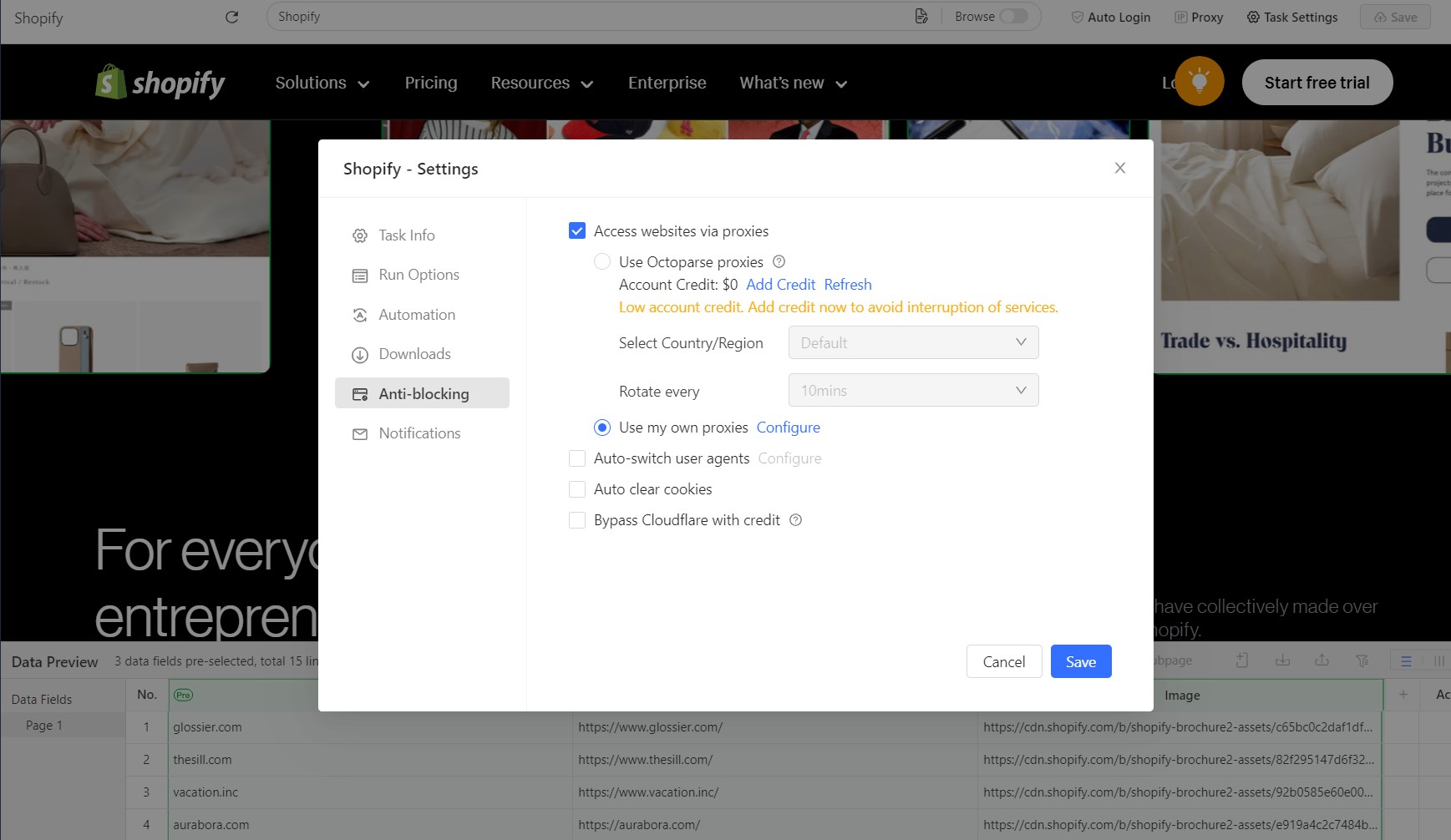Screen dimensions: 1451x840
Task: Expand Solutions menu on Shopify page
Action: click(322, 83)
